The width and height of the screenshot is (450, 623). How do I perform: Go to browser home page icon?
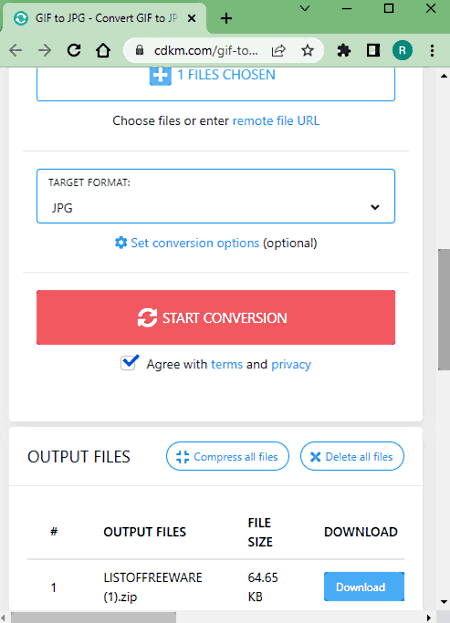pos(103,50)
